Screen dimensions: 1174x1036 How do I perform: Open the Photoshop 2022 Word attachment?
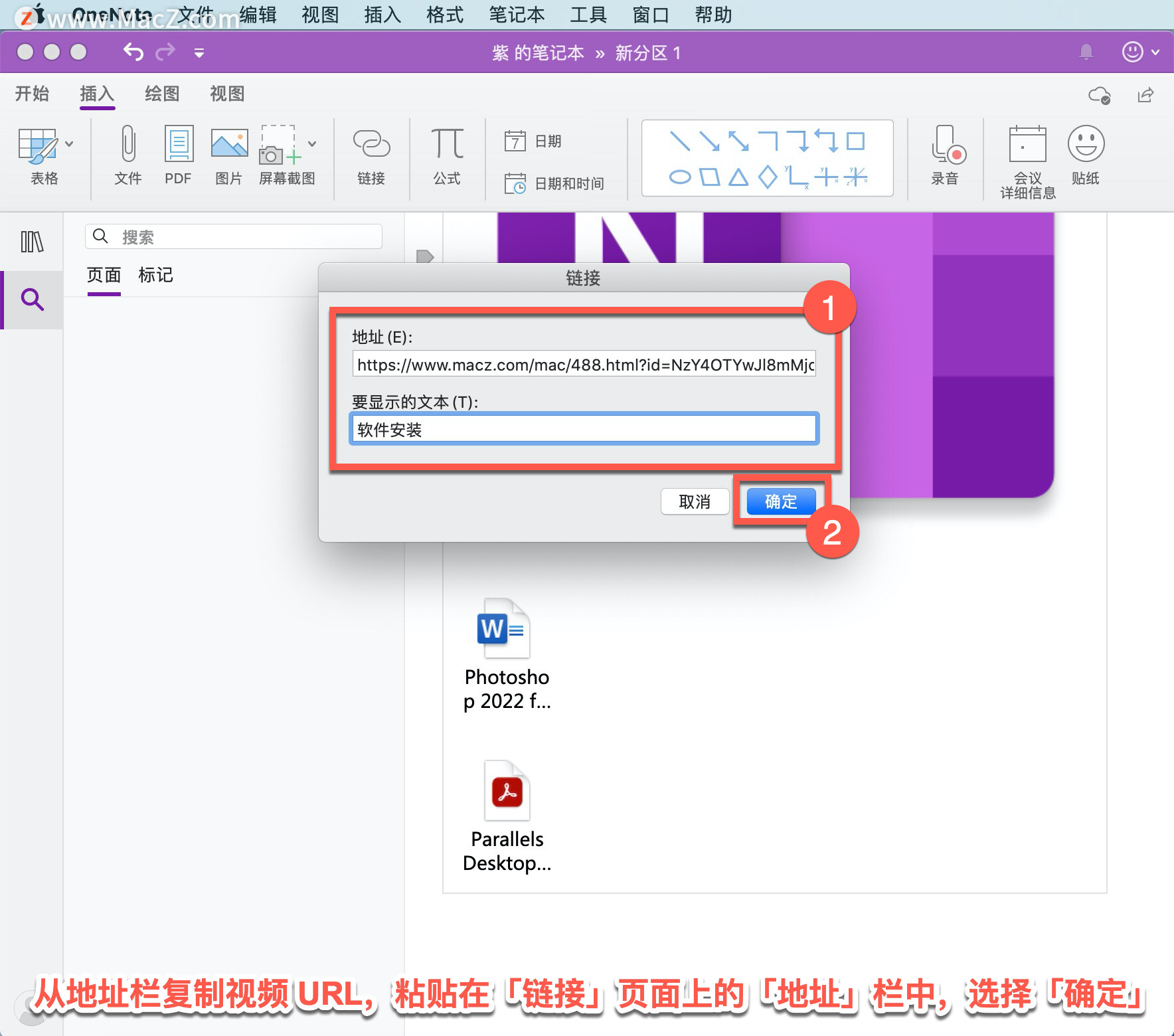507,655
